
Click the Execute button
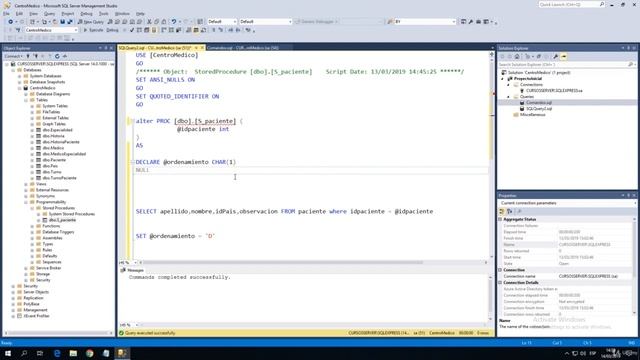click(93, 30)
